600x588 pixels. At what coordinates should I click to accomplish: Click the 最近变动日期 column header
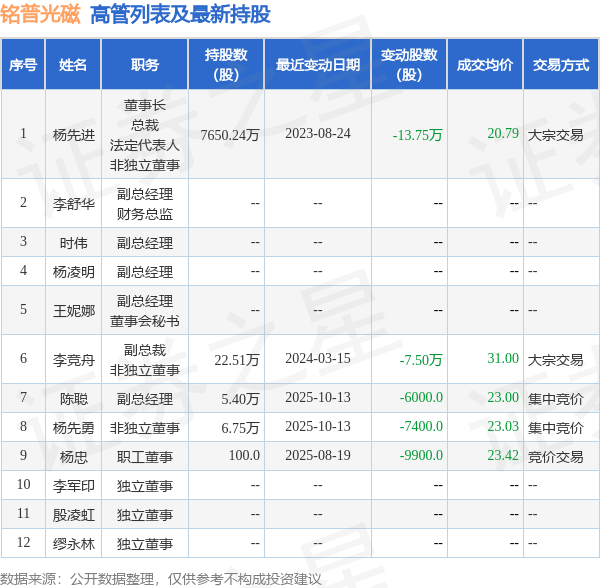[318, 65]
